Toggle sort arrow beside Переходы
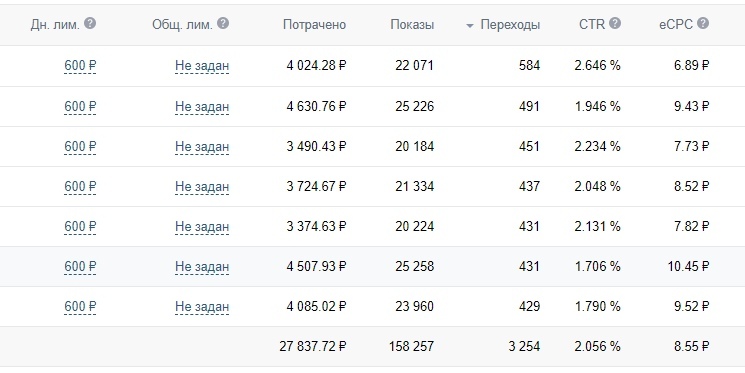This screenshot has height=373, width=745. [x=470, y=26]
